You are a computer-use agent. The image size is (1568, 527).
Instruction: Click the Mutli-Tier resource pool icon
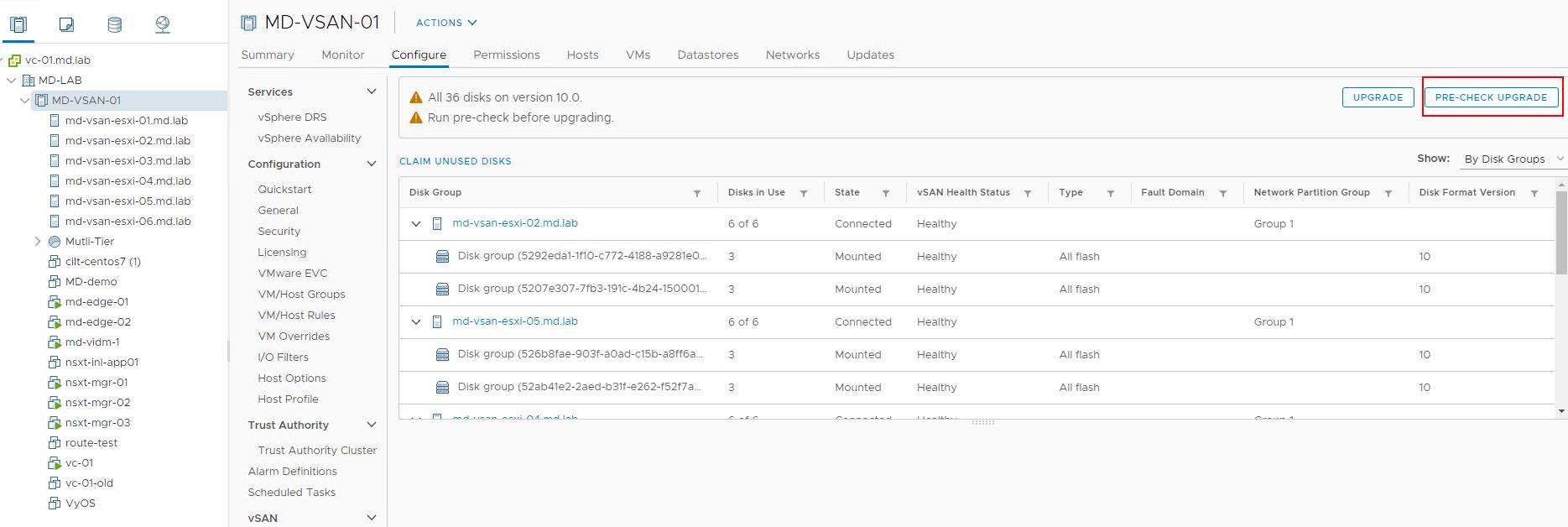(x=55, y=242)
